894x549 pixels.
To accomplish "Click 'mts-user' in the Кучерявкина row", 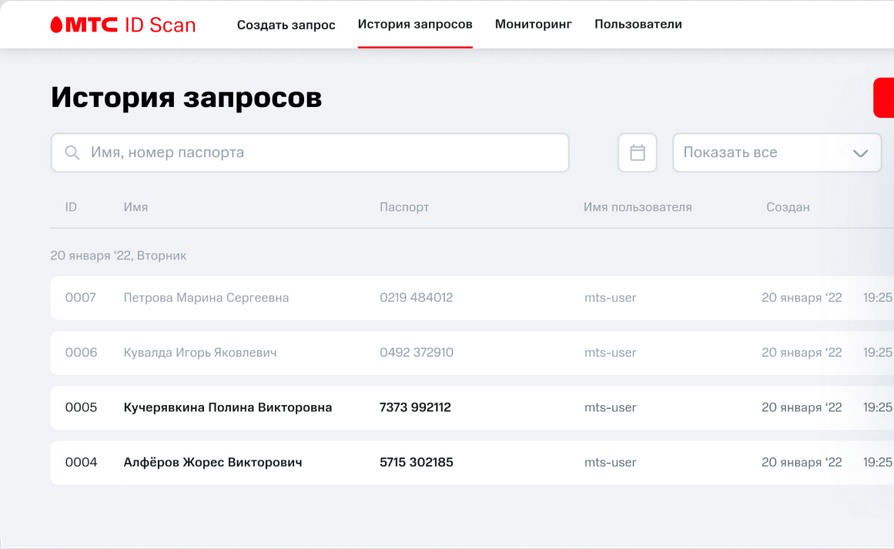I will tap(610, 407).
